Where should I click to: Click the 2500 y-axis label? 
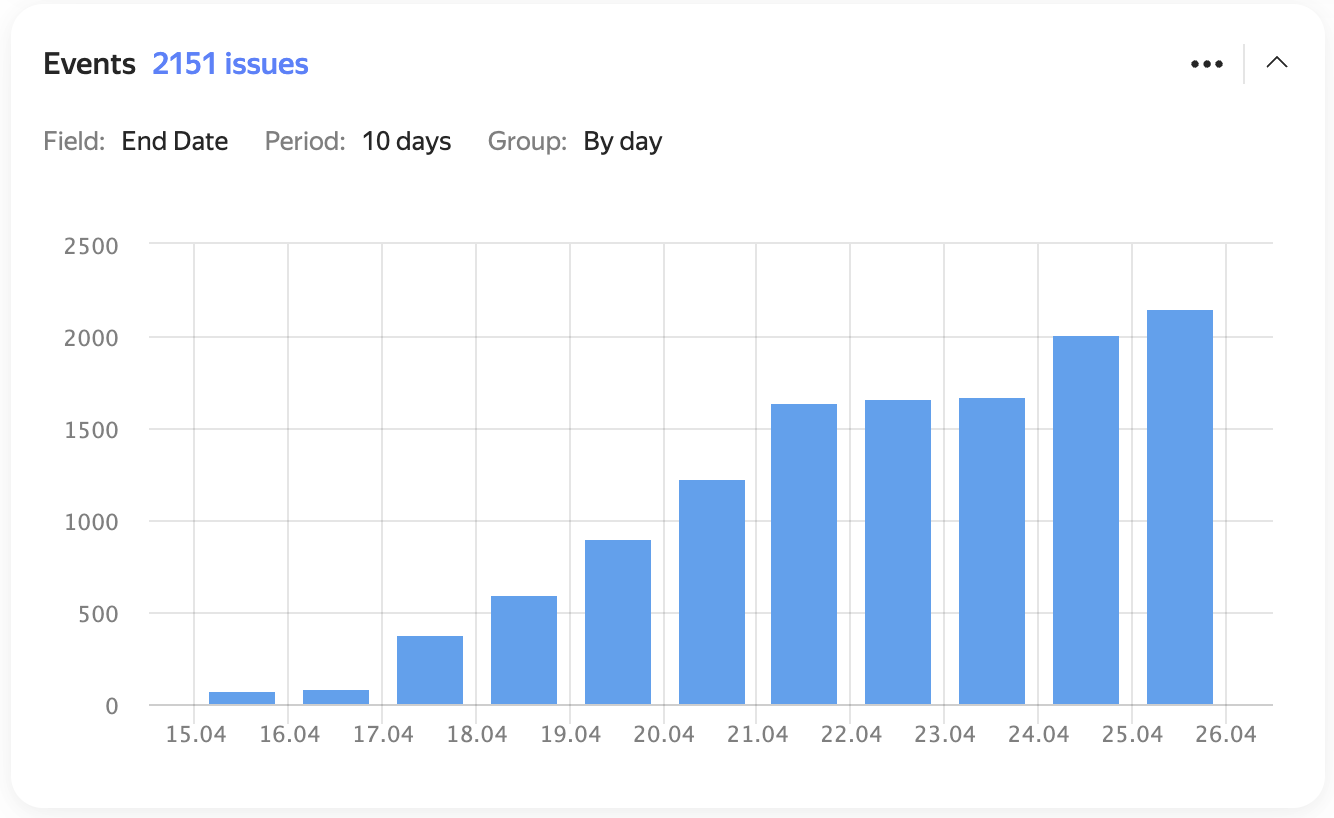(91, 245)
